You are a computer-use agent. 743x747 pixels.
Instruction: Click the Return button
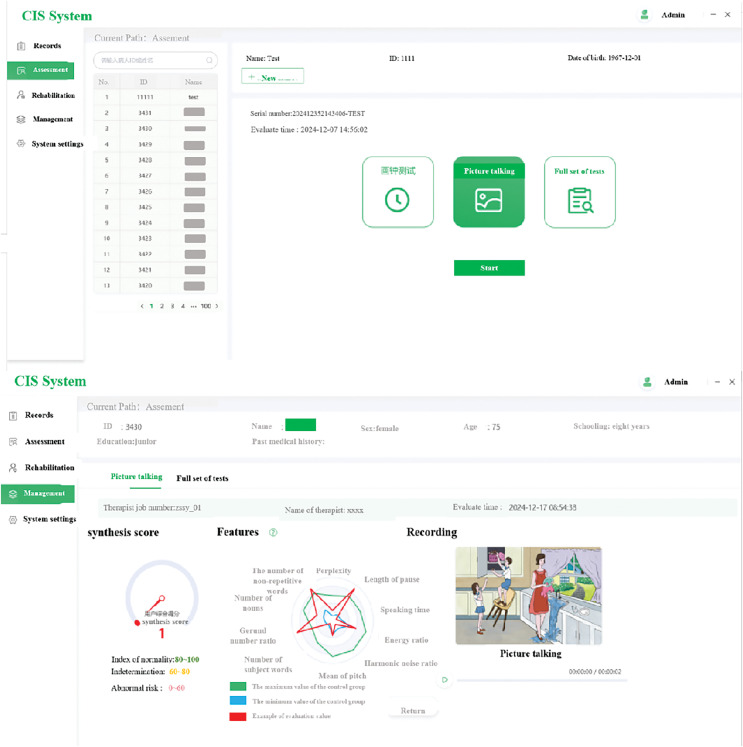[413, 711]
